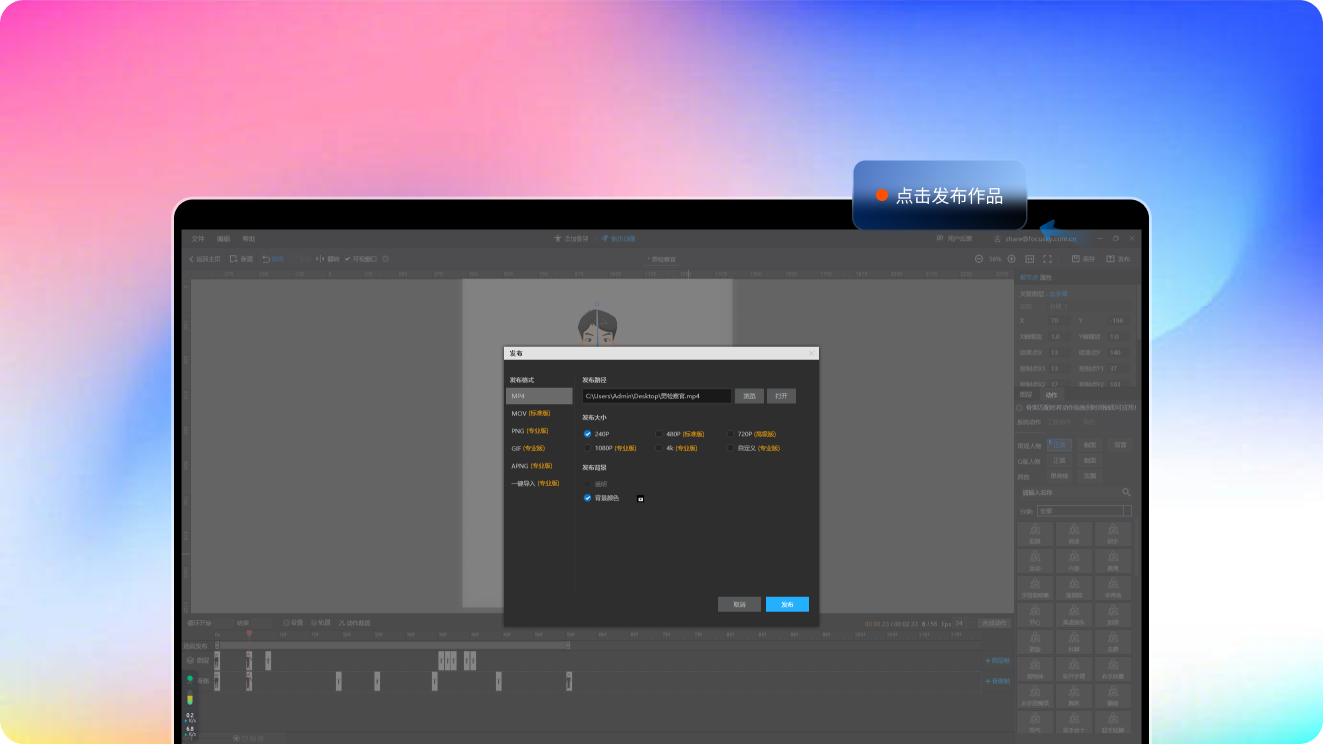Click the + 添加帧 link on the first timeline layer
Screen dimensions: 1323x747
click(x=997, y=661)
